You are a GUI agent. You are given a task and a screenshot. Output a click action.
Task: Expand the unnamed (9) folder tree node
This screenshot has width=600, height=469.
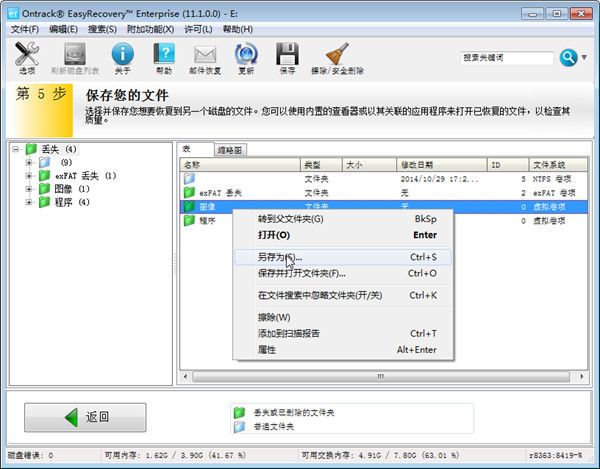click(29, 163)
